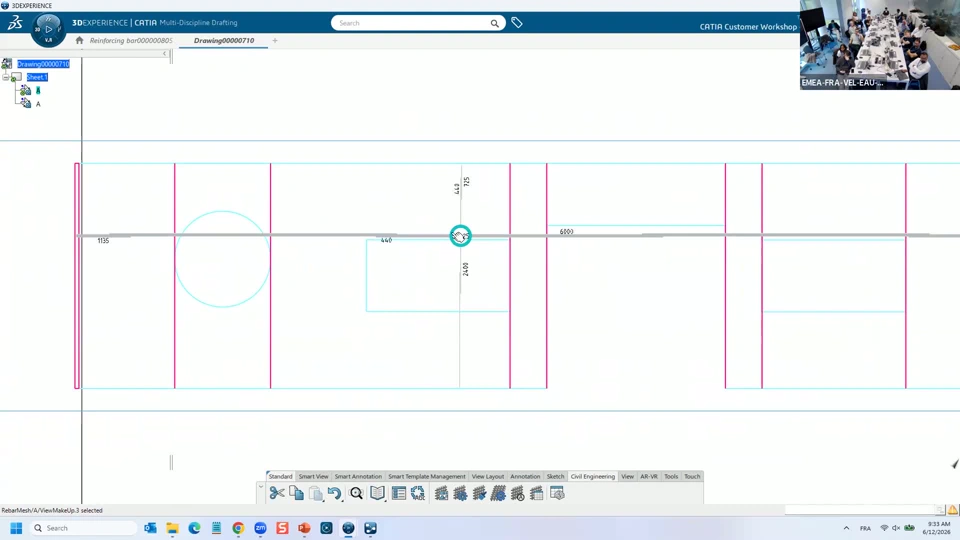Screen dimensions: 960x540
Task: Click the Home icon beside tabs
Action: click(x=79, y=40)
